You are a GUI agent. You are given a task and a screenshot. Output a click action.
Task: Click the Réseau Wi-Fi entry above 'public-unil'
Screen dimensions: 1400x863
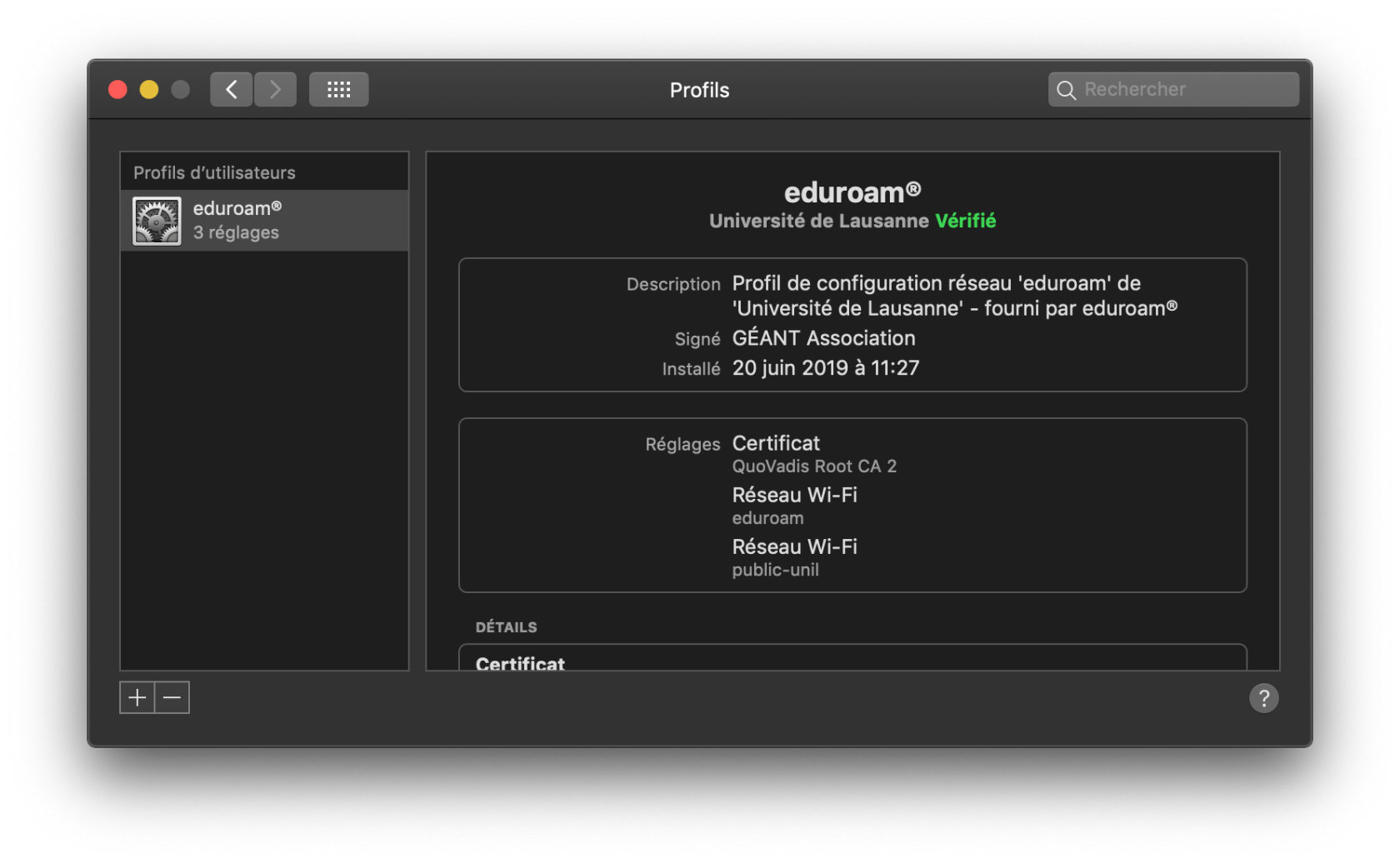coord(795,546)
